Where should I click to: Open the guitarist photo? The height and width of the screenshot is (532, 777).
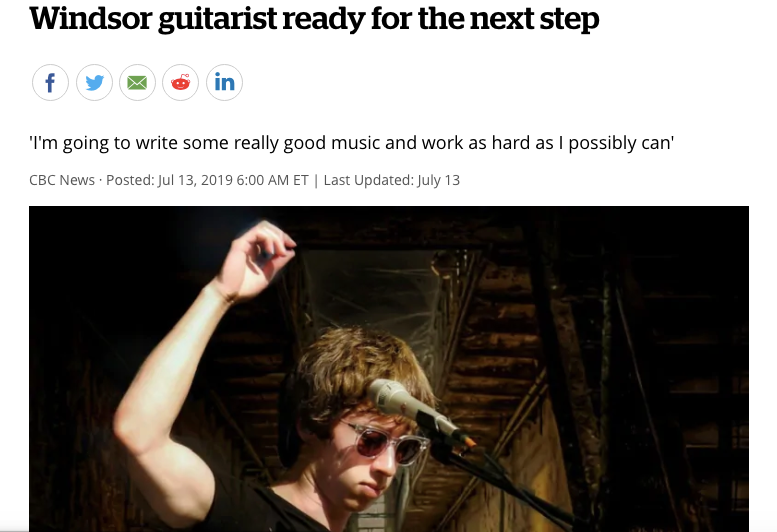click(x=389, y=369)
